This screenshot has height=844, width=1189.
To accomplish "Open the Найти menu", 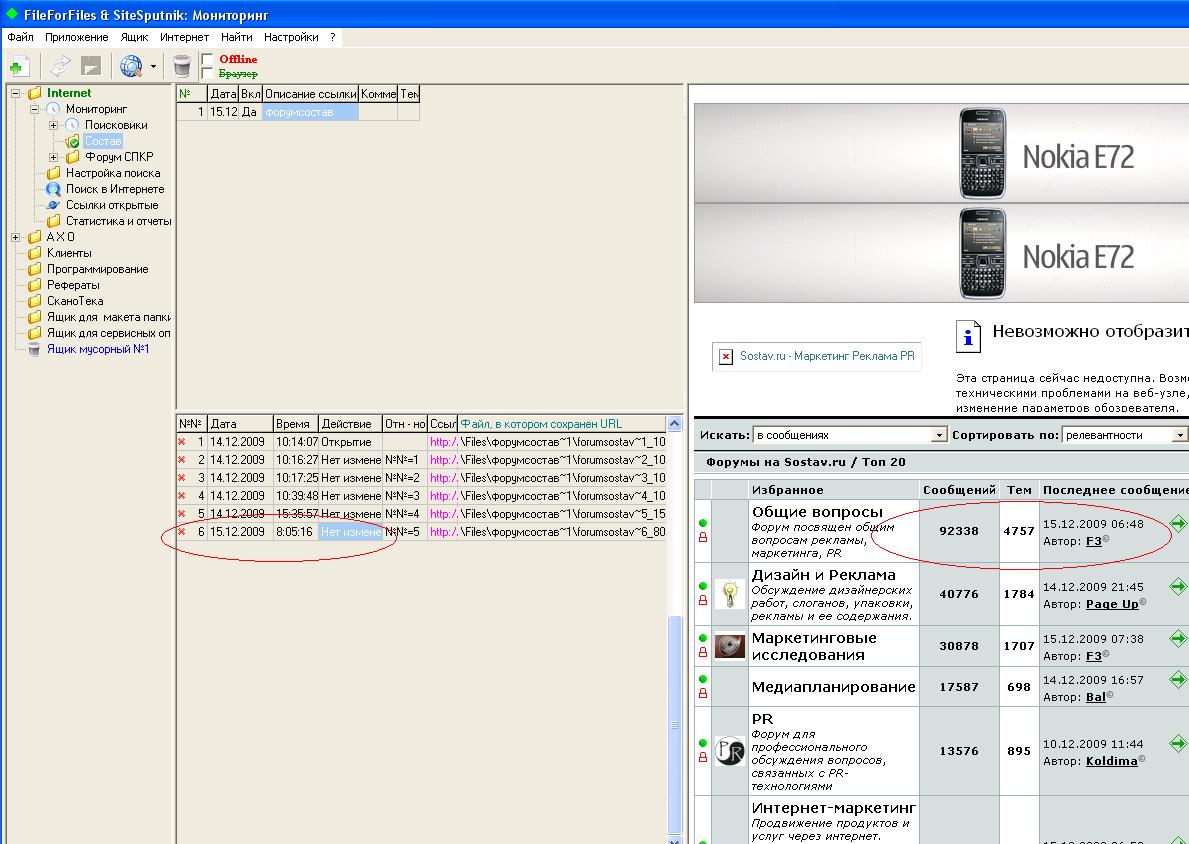I will click(x=237, y=37).
